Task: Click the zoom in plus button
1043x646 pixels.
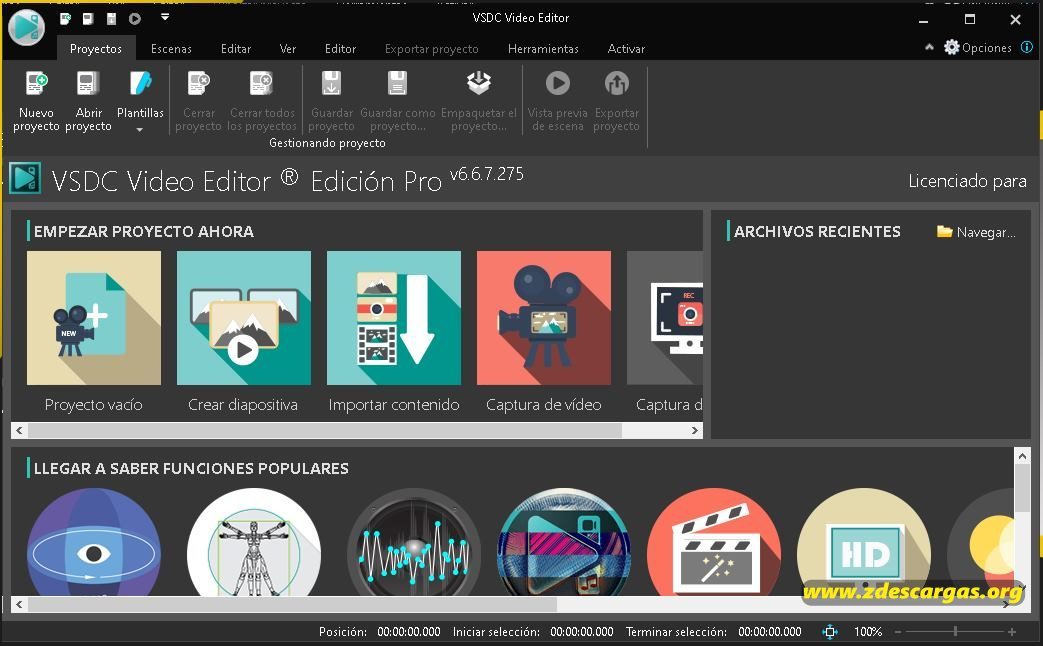Action: click(x=1012, y=631)
